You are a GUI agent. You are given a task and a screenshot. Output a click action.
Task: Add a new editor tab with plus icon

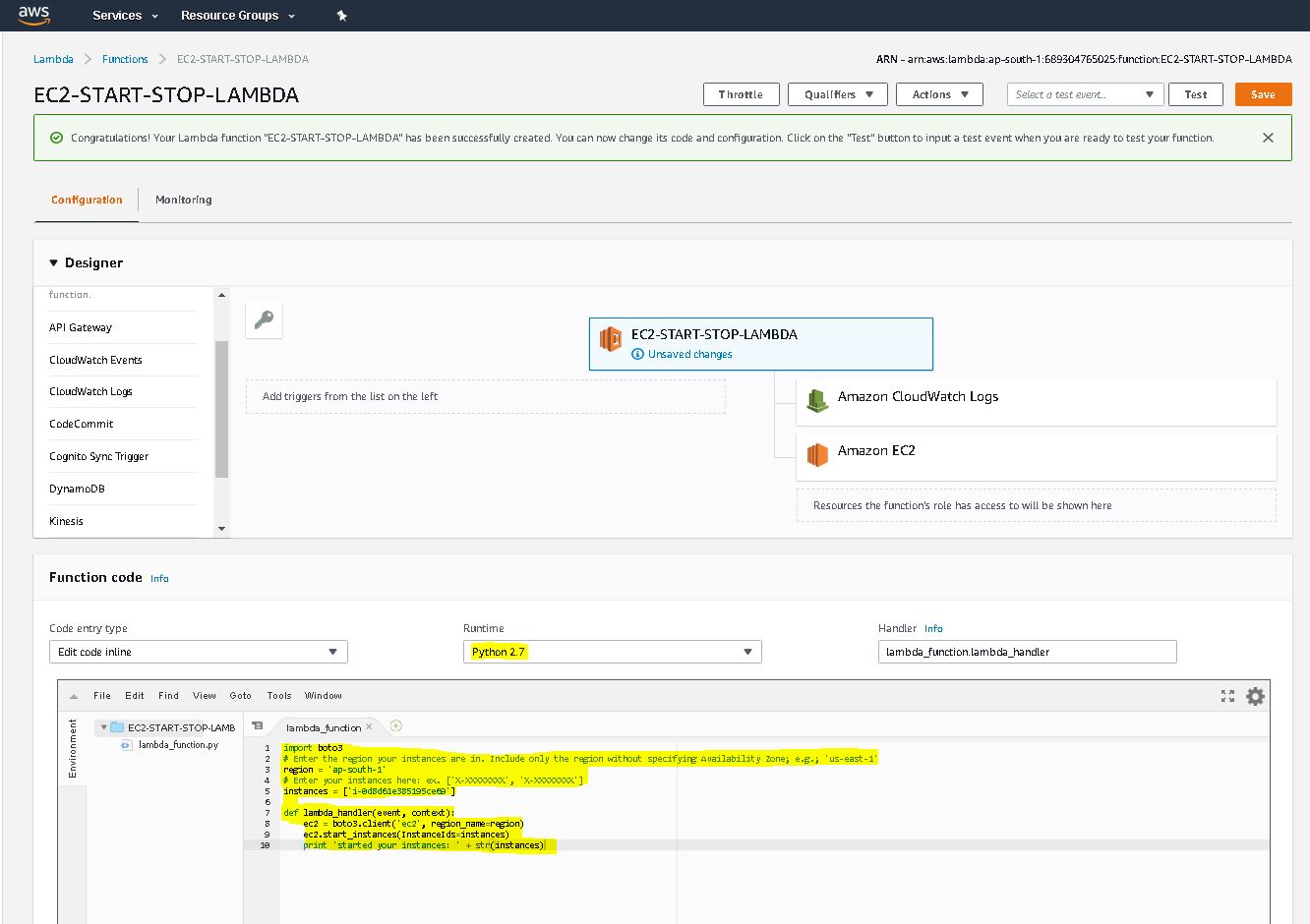point(396,726)
